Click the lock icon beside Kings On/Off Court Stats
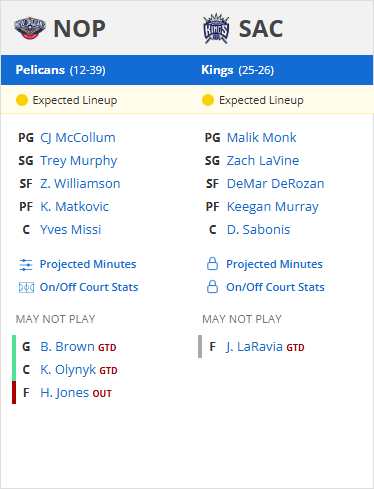Image resolution: width=374 pixels, height=489 pixels. 212,287
